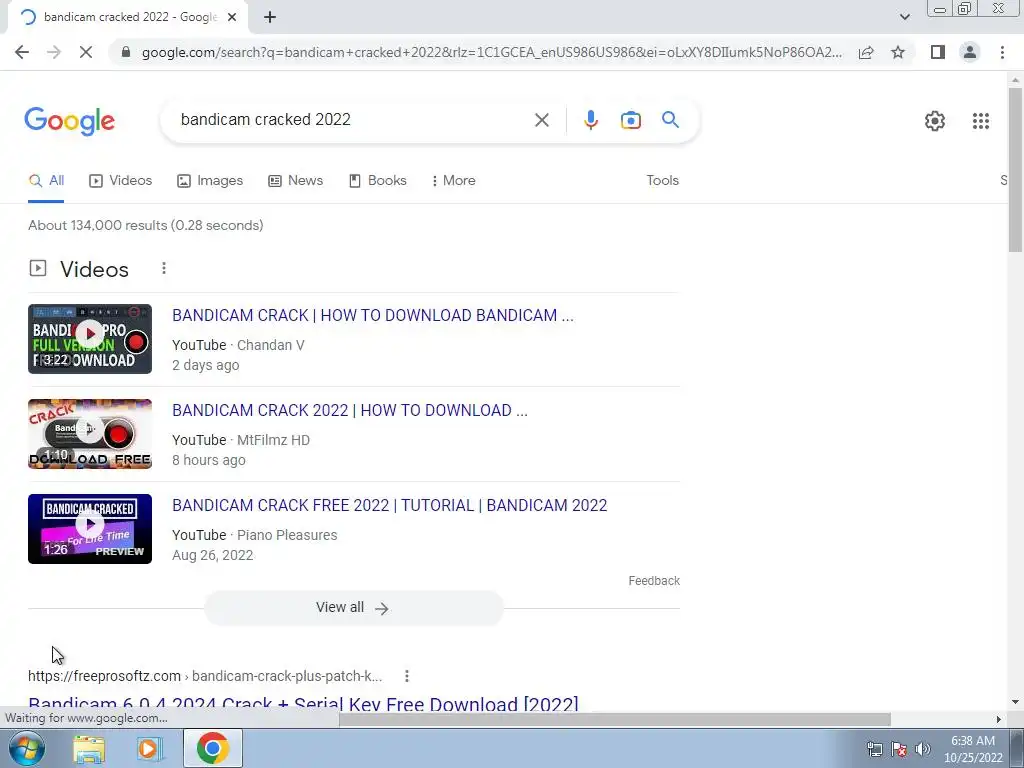Play the Chandan V video thumbnail
Image resolution: width=1024 pixels, height=768 pixels.
(90, 339)
